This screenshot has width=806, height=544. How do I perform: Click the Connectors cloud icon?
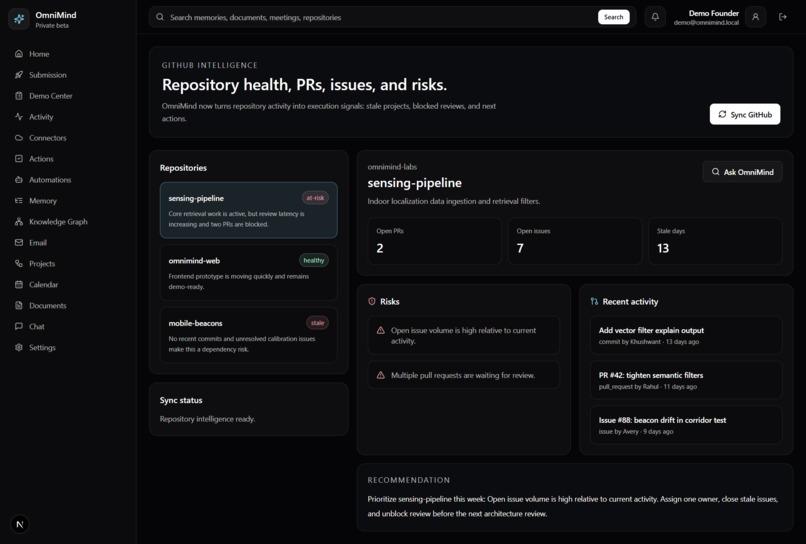coord(19,138)
